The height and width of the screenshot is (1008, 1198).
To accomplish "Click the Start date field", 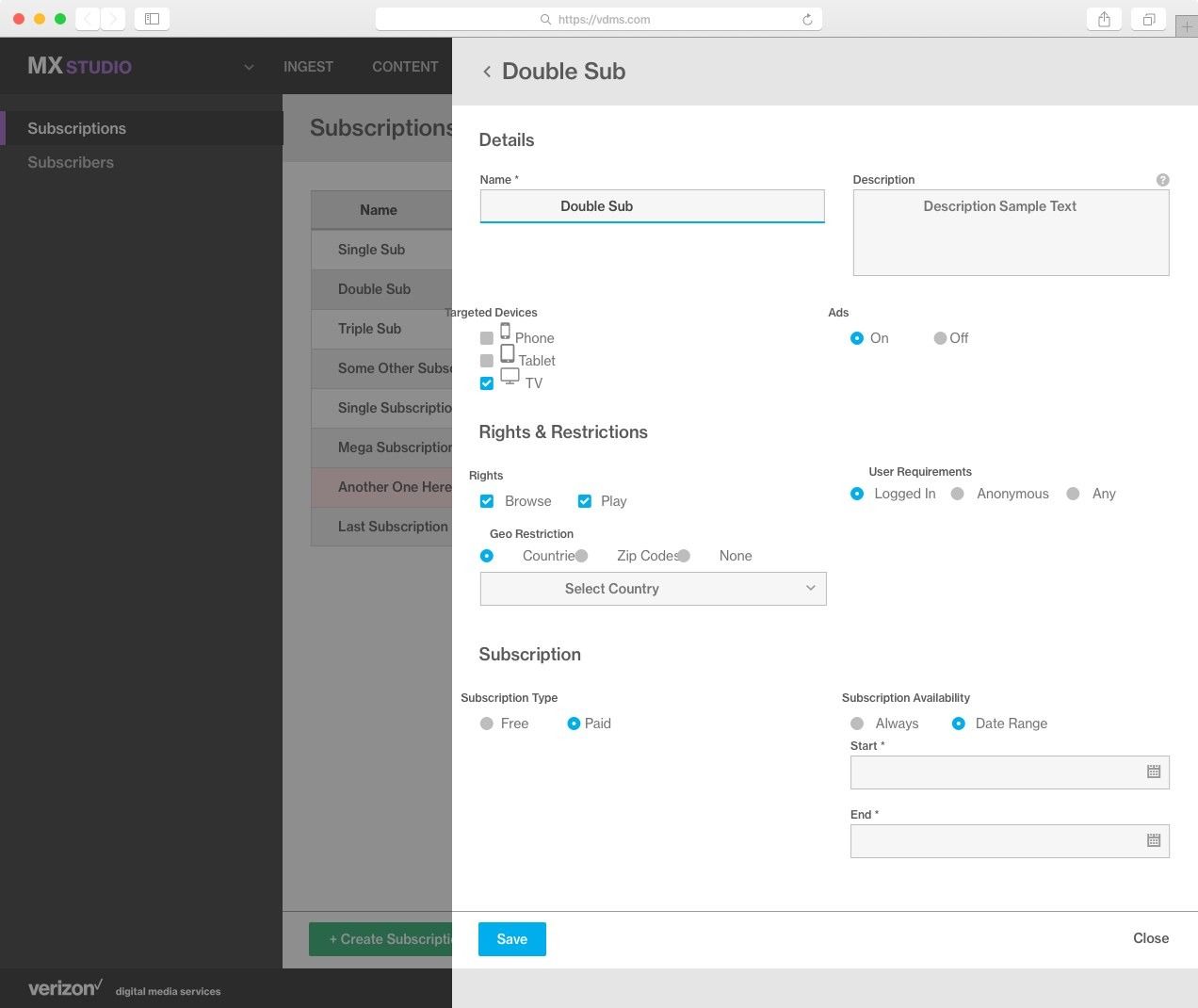I will click(1010, 772).
